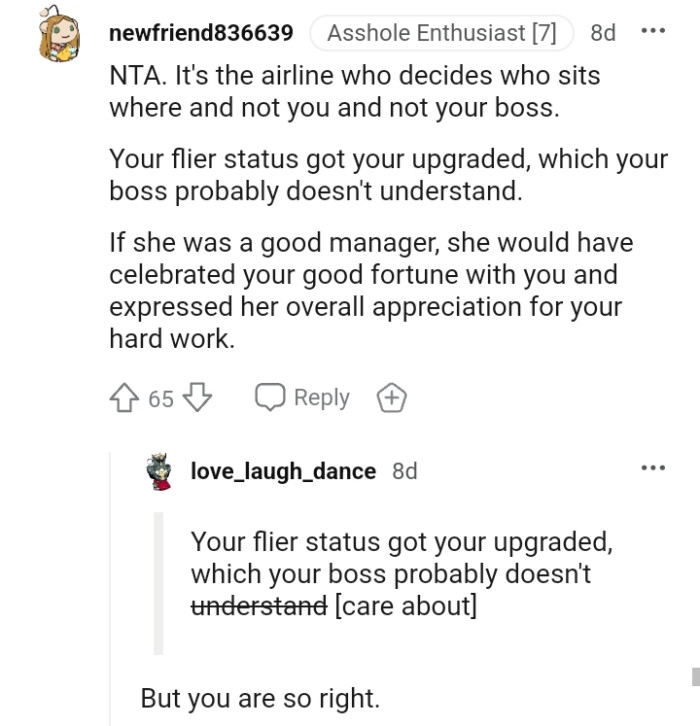Open more options on love_laugh_dance's reply
Image resolution: width=700 pixels, height=726 pixels.
(652, 468)
